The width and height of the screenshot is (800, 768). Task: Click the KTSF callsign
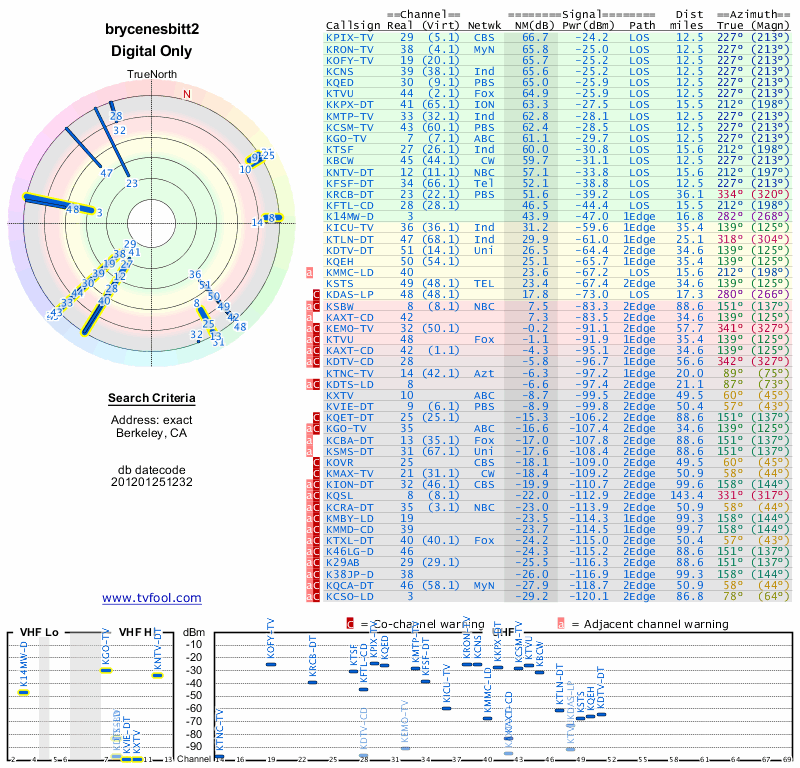click(x=340, y=150)
